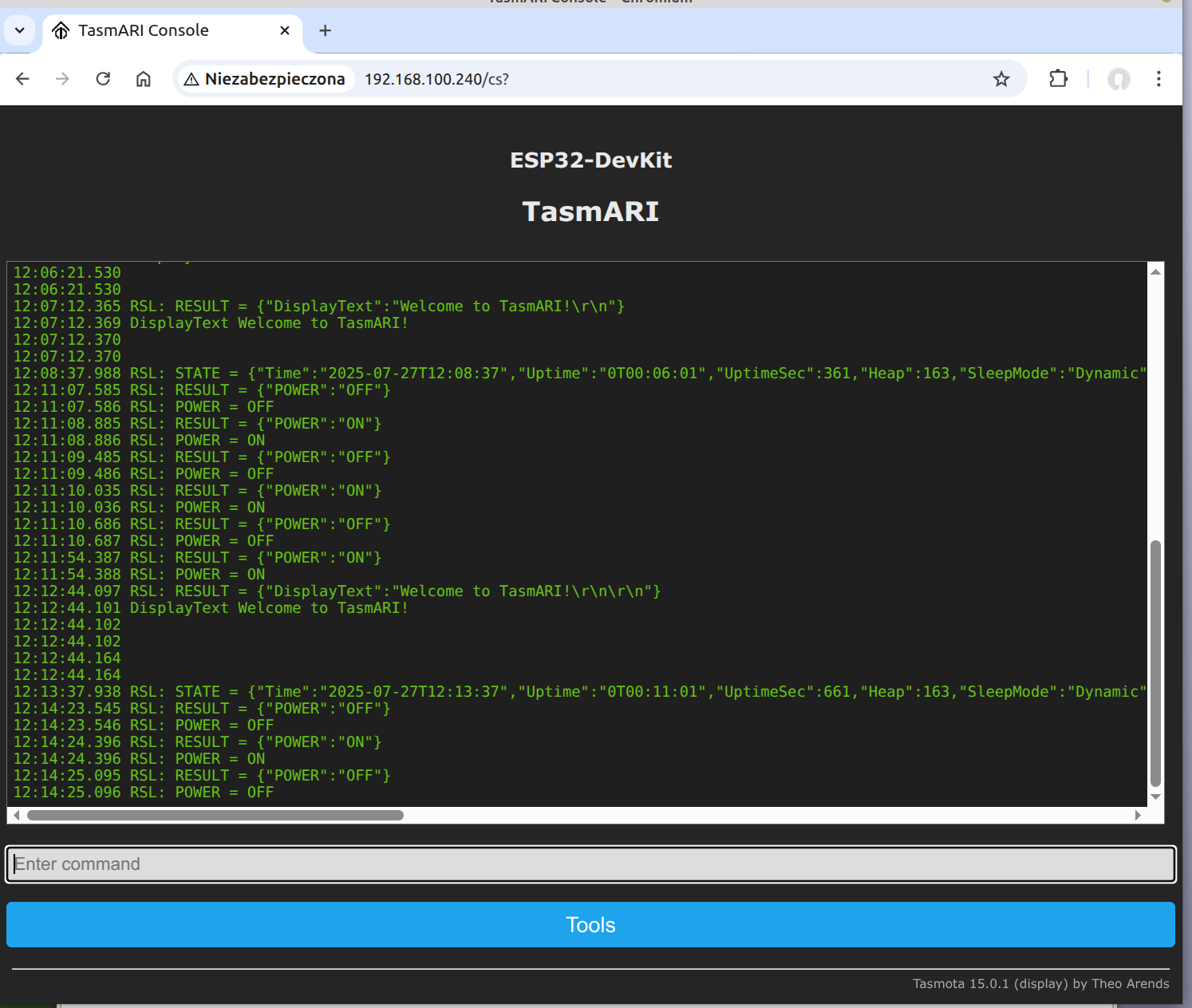
Task: Close the TasmARI Console tab
Action: pos(285,30)
